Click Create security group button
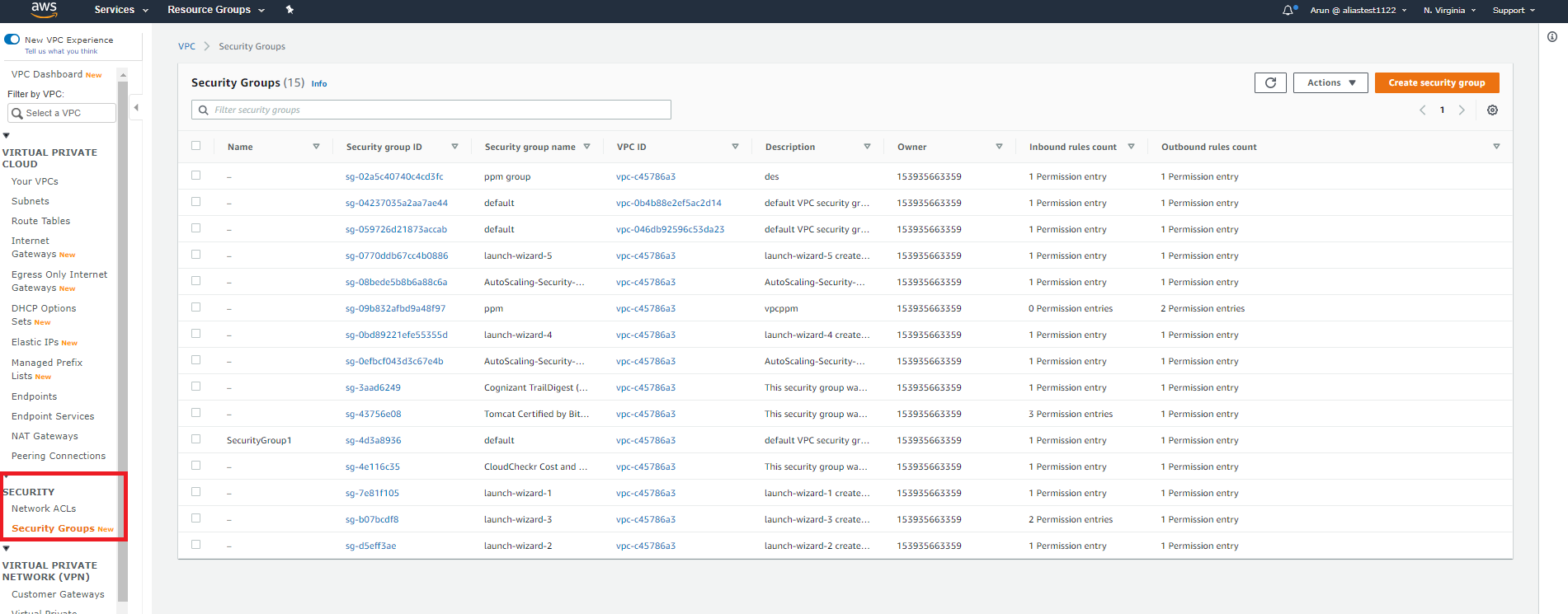 [1436, 82]
